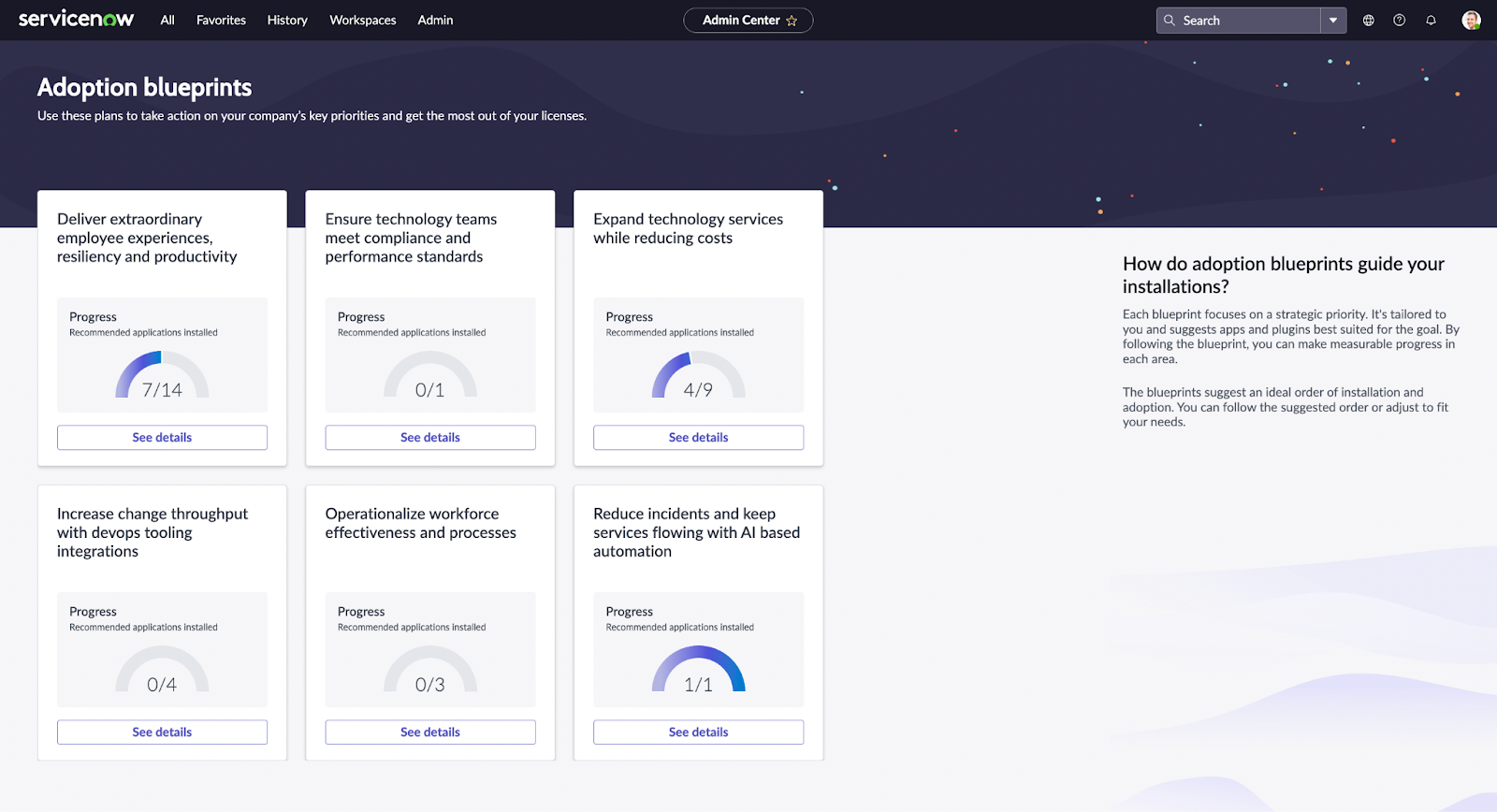The image size is (1497, 812).
Task: Click the 0/3 progress gauge
Action: pos(430,671)
